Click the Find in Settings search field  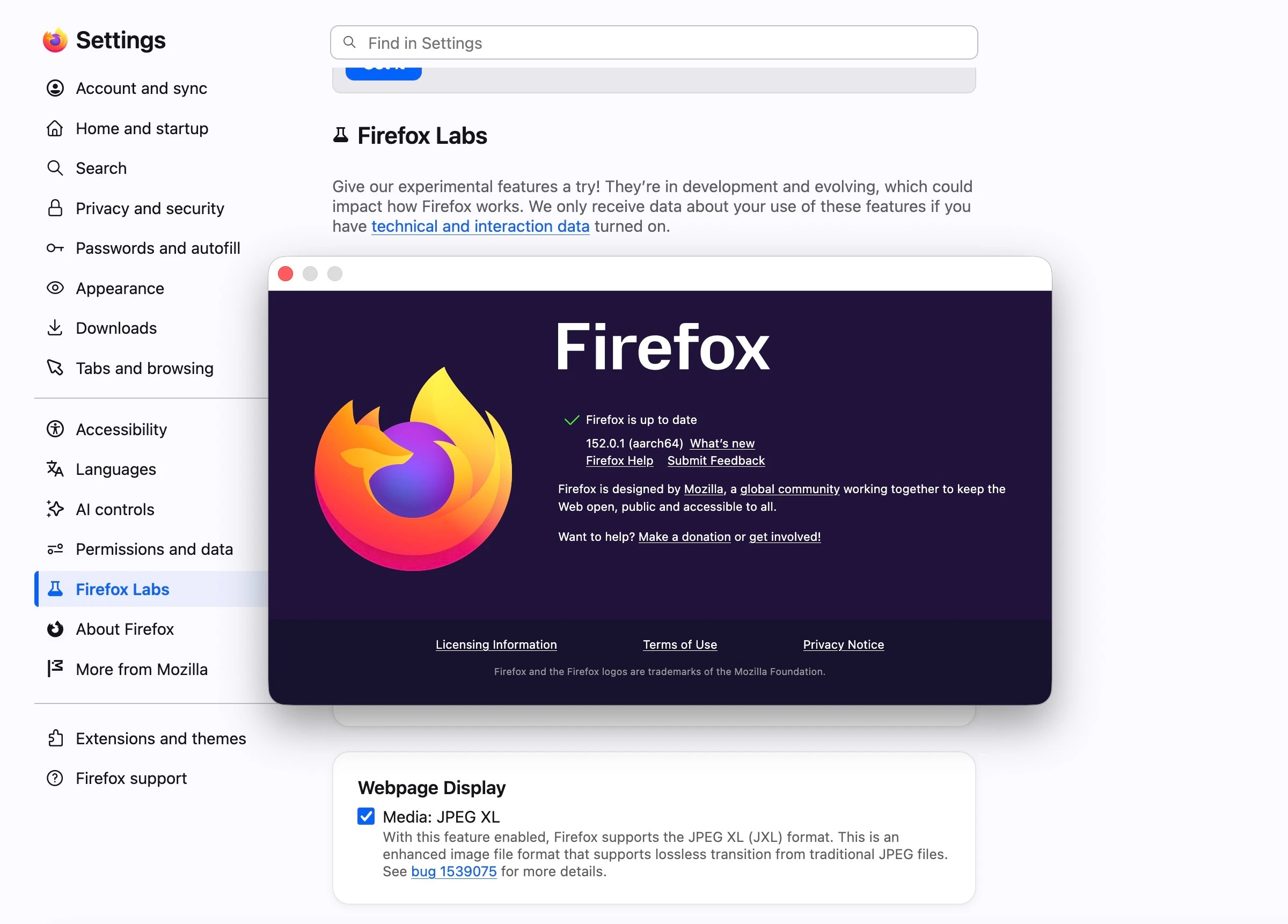pyautogui.click(x=654, y=42)
